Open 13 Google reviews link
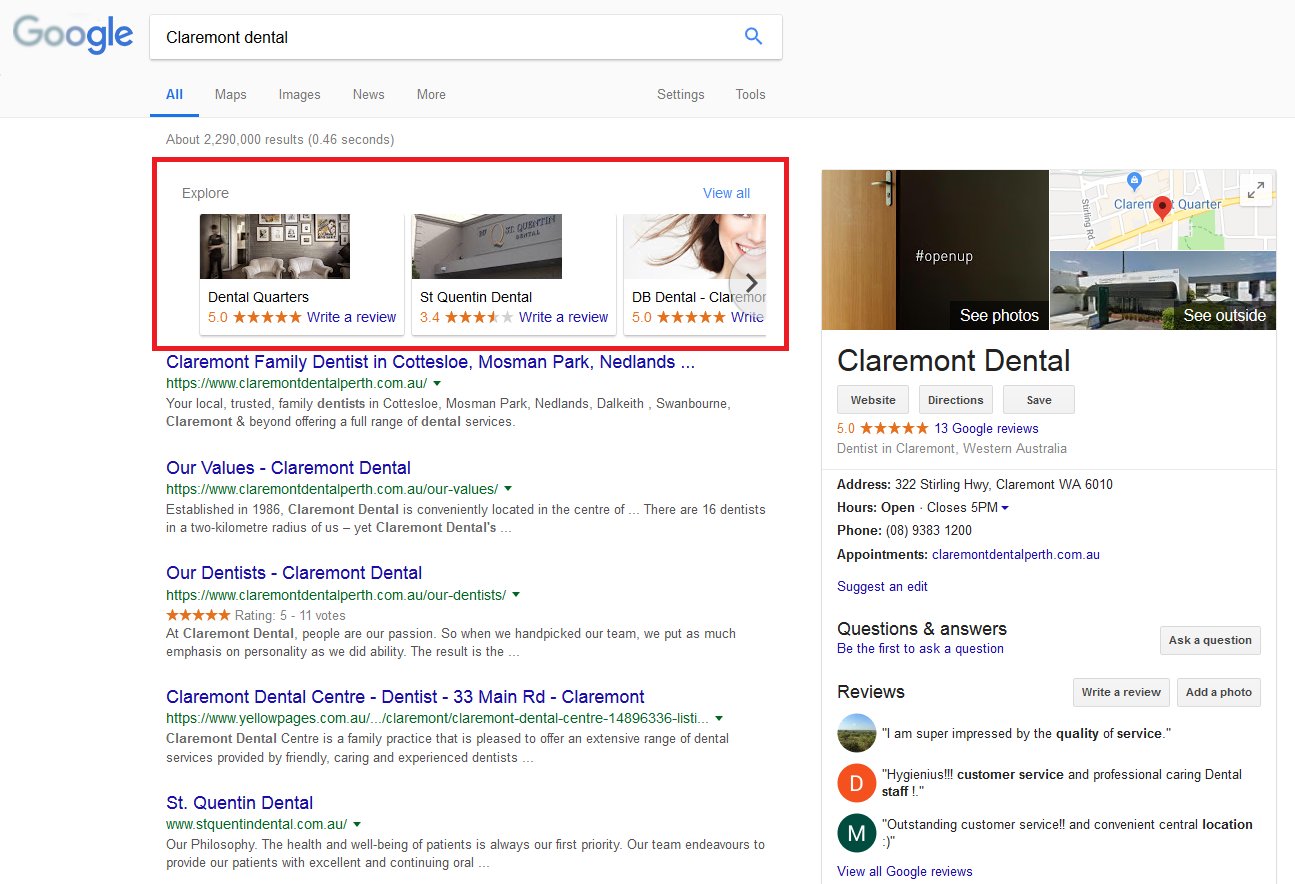1295x884 pixels. point(986,428)
